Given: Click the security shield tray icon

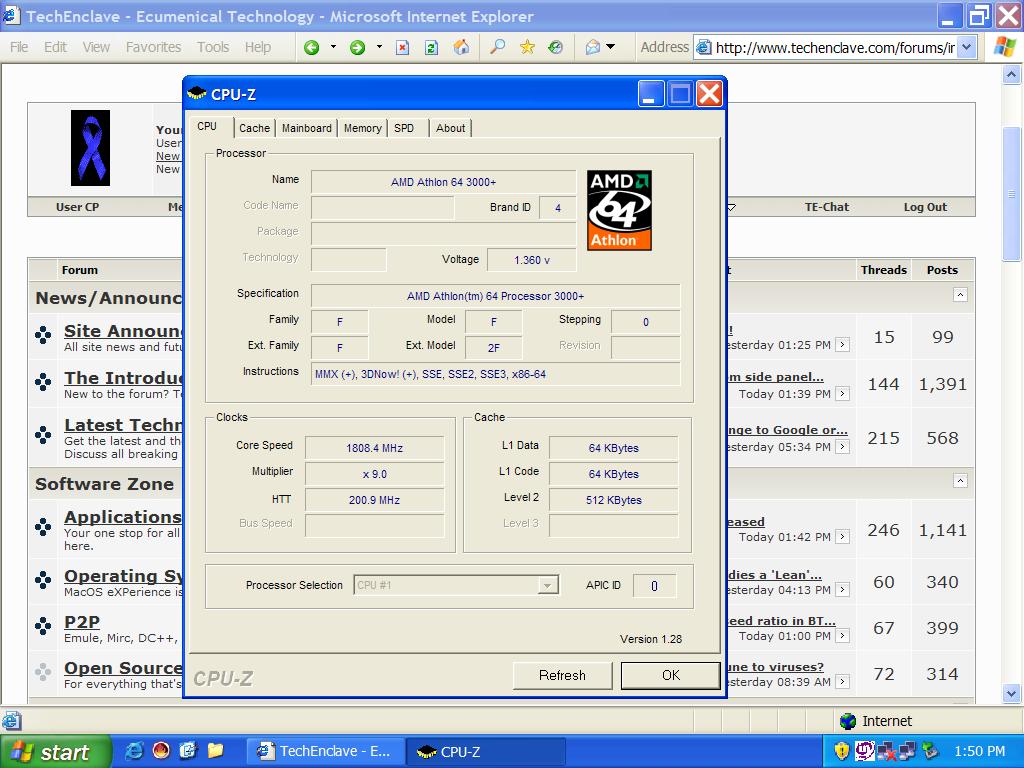Looking at the screenshot, I should click(842, 751).
